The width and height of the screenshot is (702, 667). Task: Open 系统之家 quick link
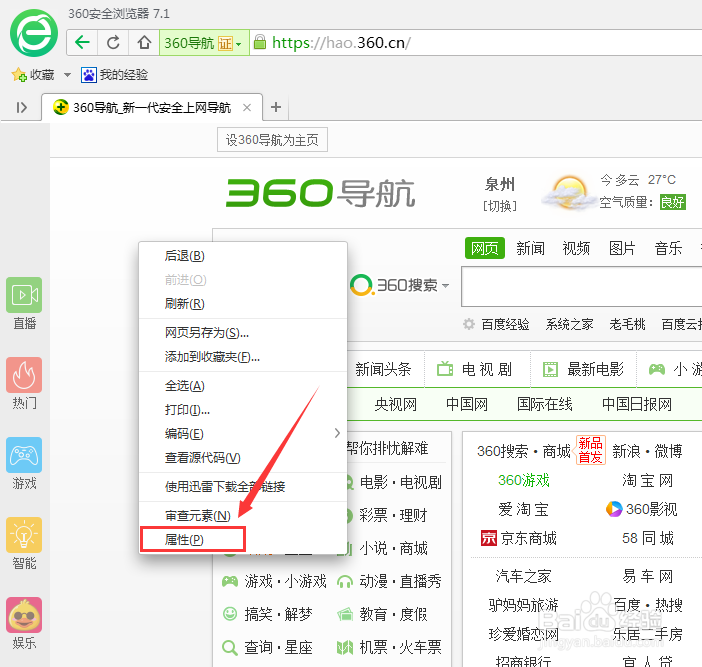tap(569, 324)
